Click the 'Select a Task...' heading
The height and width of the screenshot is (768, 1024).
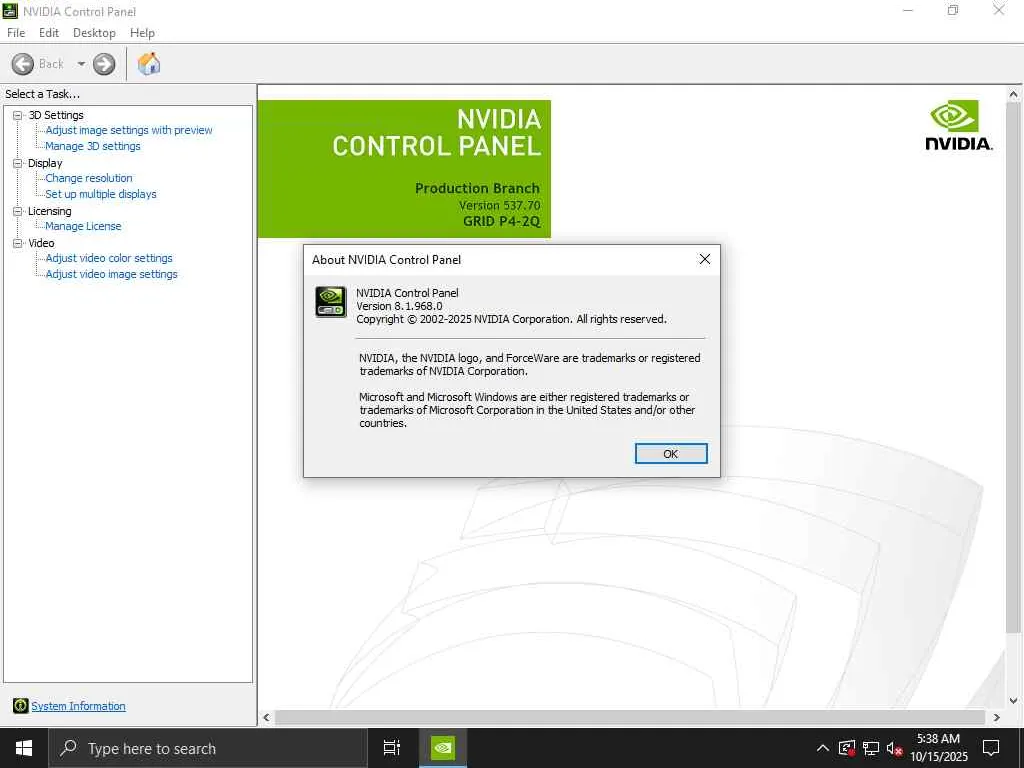(x=42, y=94)
